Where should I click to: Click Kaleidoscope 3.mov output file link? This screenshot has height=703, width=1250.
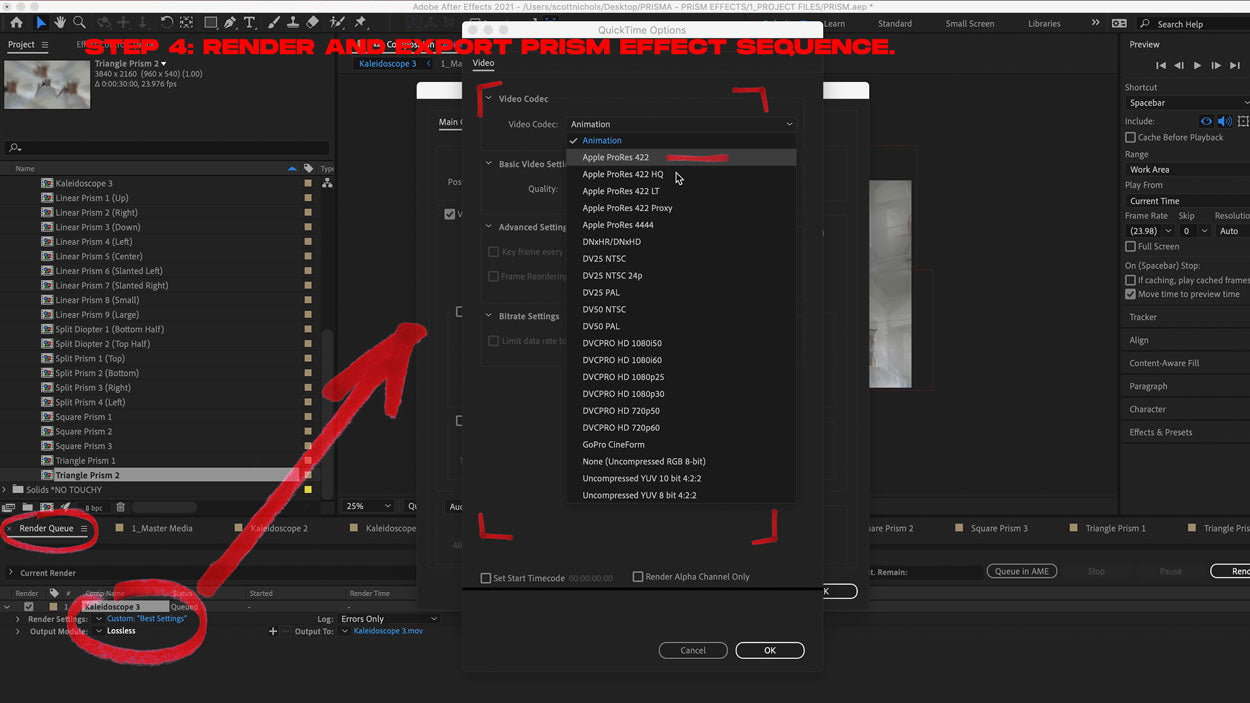pos(388,631)
